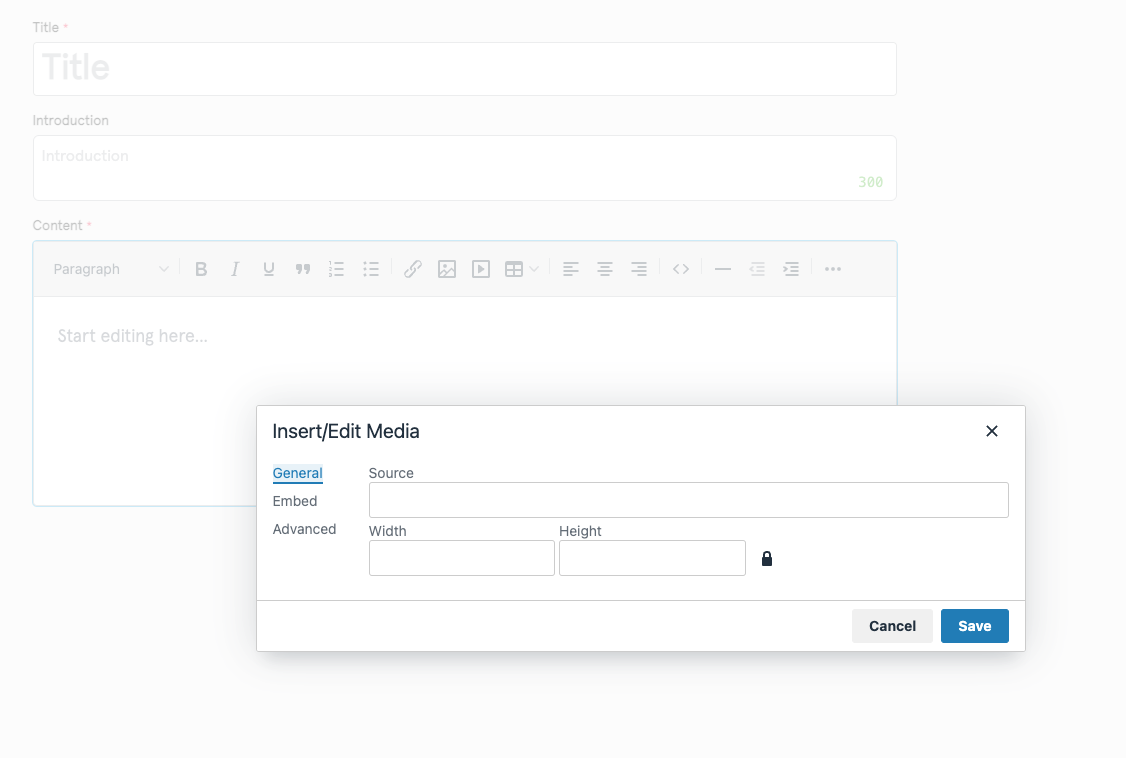Focus the Width input field

pos(461,558)
